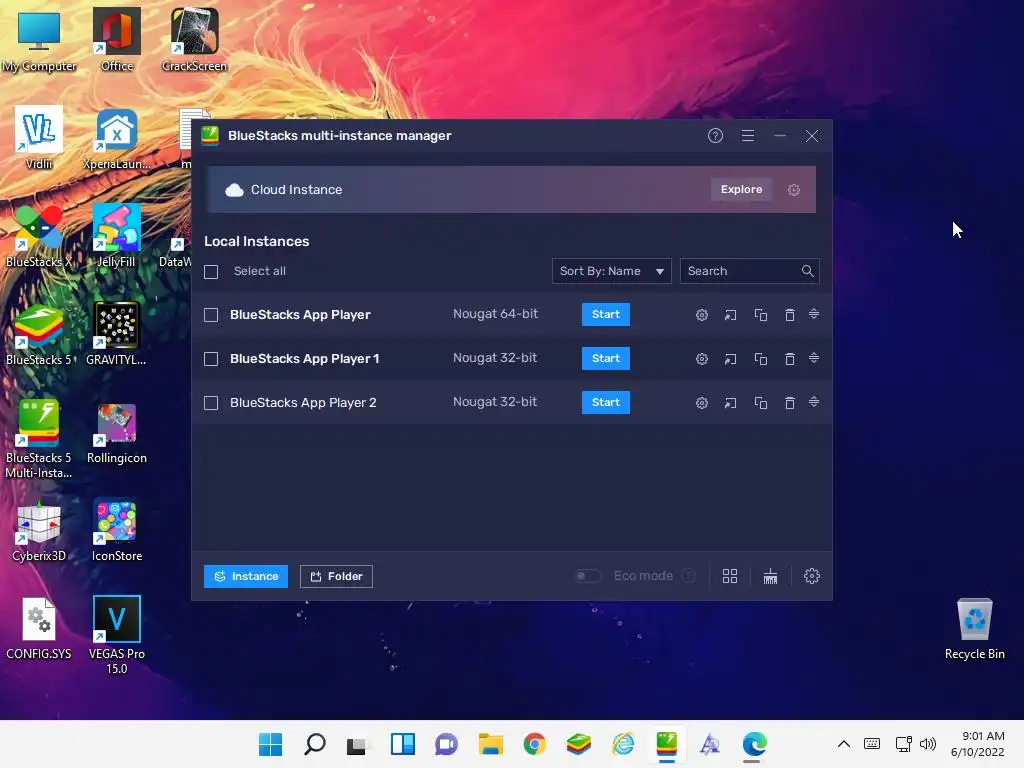Clone the BlueStacks App Player instance
Screen dimensions: 1024x768
(760, 315)
